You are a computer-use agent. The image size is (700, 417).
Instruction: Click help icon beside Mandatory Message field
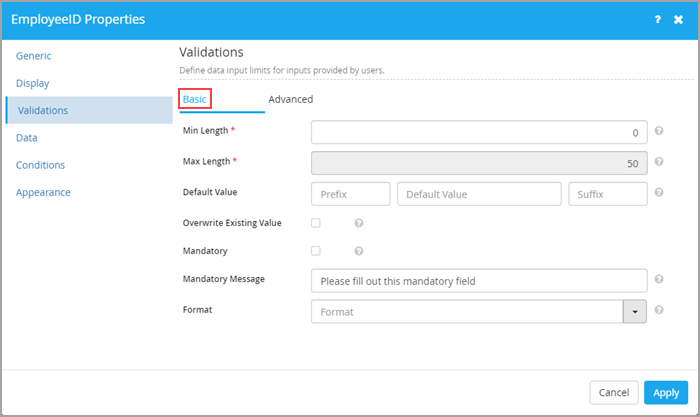click(x=658, y=279)
